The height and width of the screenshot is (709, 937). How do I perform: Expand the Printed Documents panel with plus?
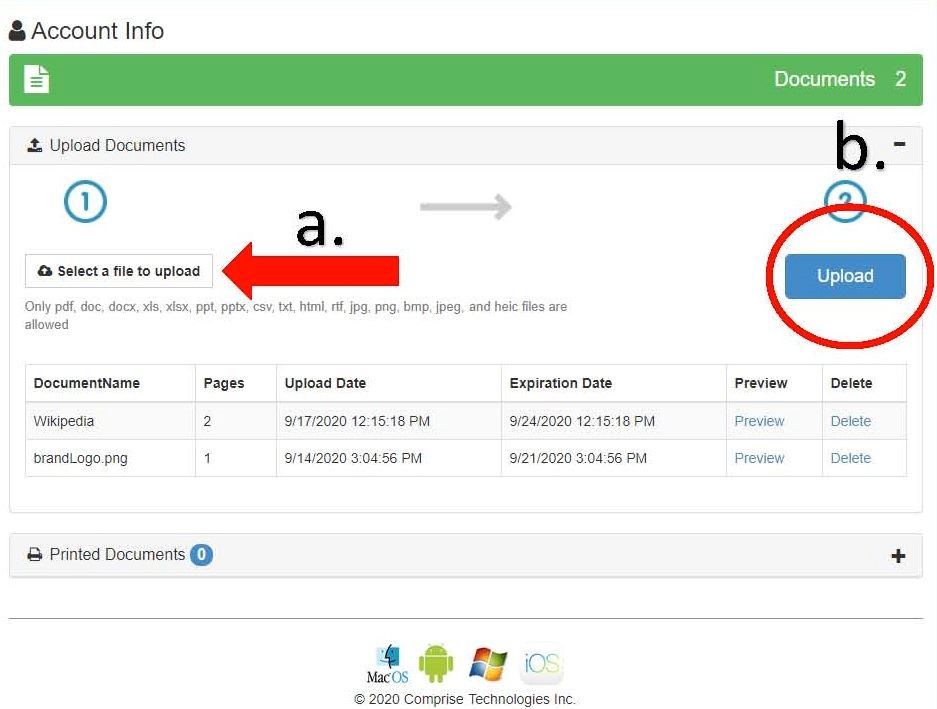coord(898,556)
